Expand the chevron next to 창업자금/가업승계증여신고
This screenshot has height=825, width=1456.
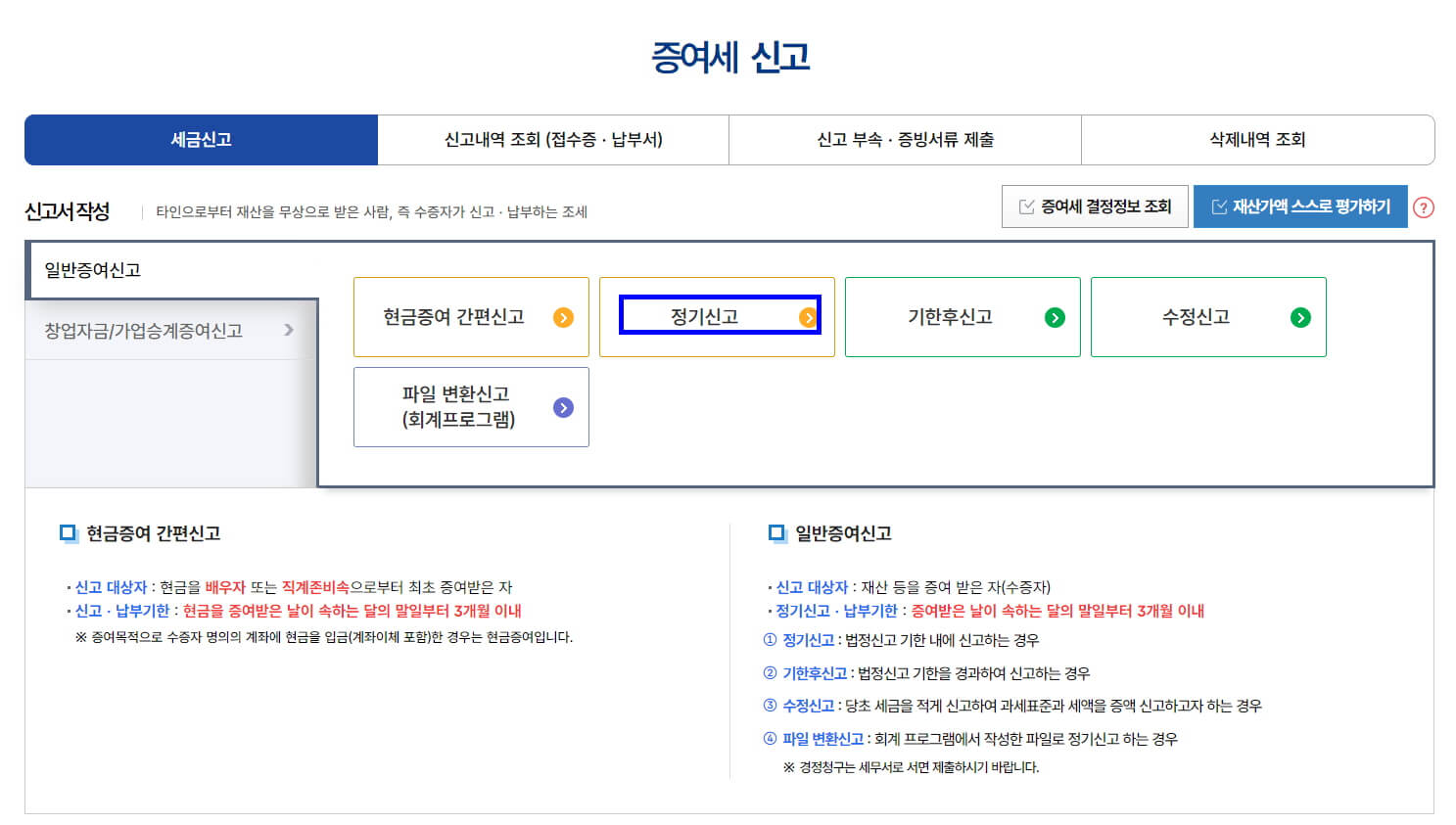point(289,330)
